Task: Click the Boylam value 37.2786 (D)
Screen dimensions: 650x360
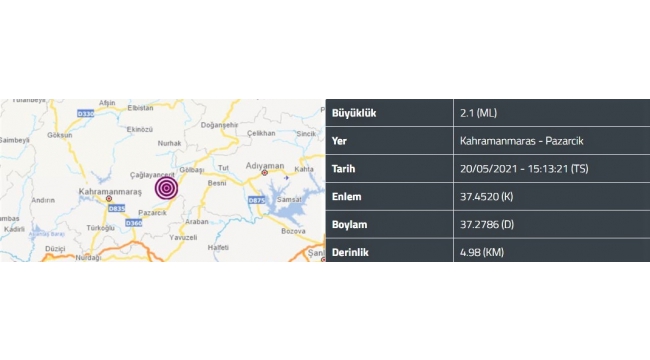Action: click(487, 224)
